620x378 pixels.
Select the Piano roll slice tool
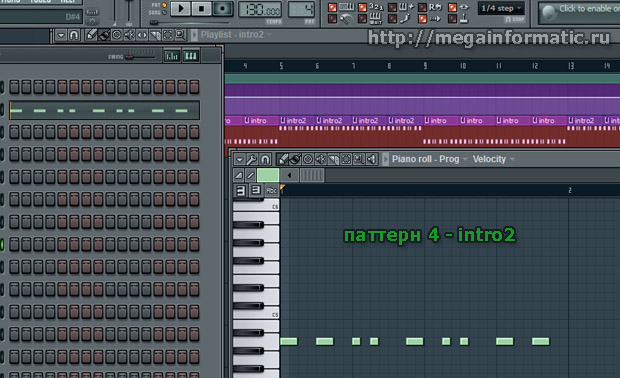(333, 159)
